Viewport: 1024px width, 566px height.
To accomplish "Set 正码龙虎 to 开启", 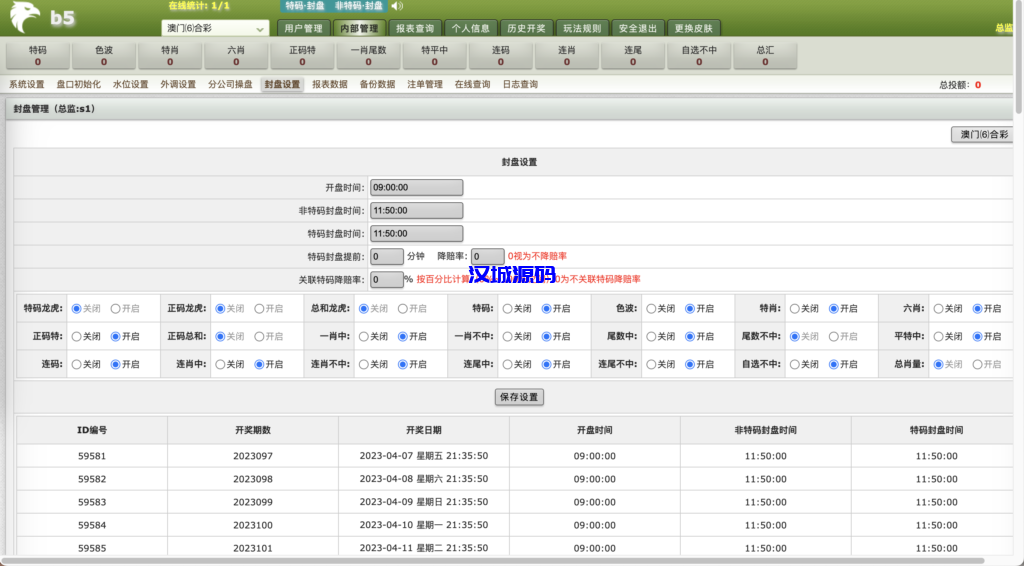I will [x=259, y=309].
